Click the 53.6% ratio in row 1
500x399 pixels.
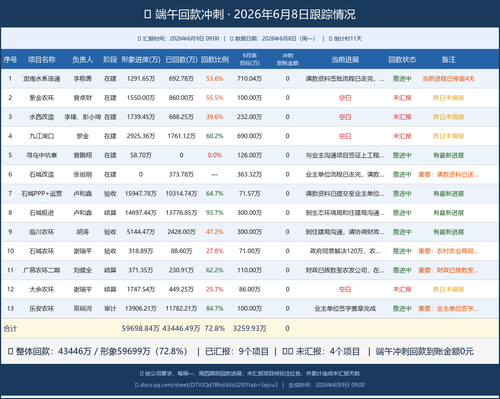point(215,79)
